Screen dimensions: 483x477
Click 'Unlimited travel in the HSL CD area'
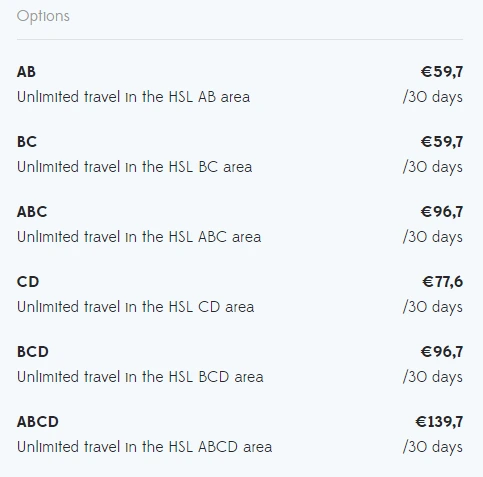tap(135, 307)
